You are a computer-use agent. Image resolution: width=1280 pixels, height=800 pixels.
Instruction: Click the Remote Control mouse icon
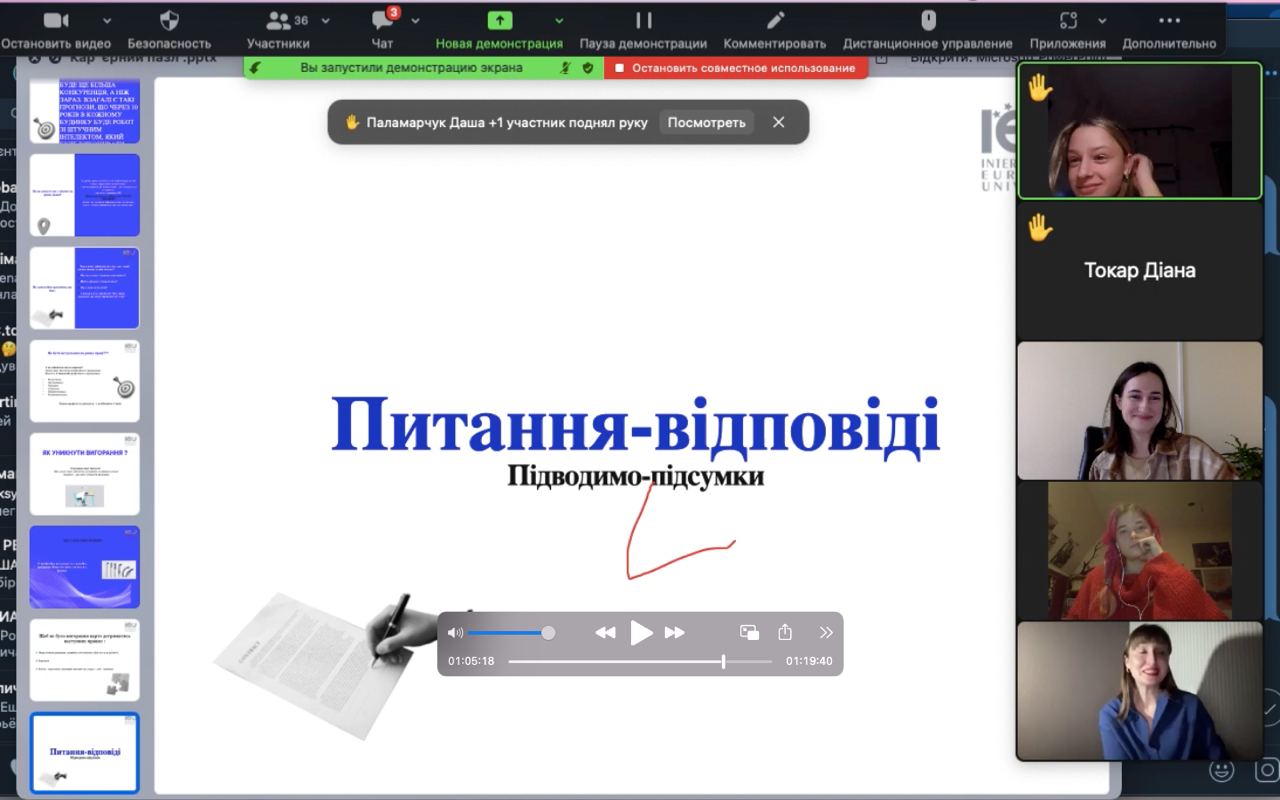[928, 21]
